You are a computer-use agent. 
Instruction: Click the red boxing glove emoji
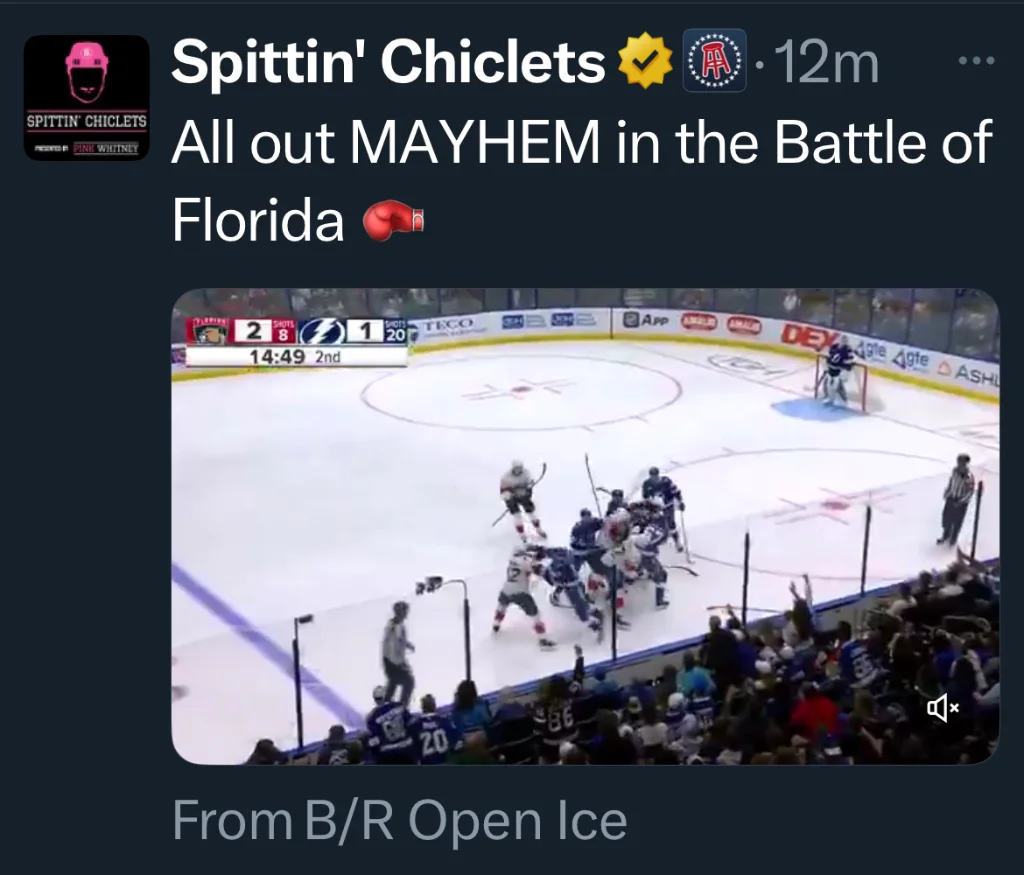pos(393,219)
